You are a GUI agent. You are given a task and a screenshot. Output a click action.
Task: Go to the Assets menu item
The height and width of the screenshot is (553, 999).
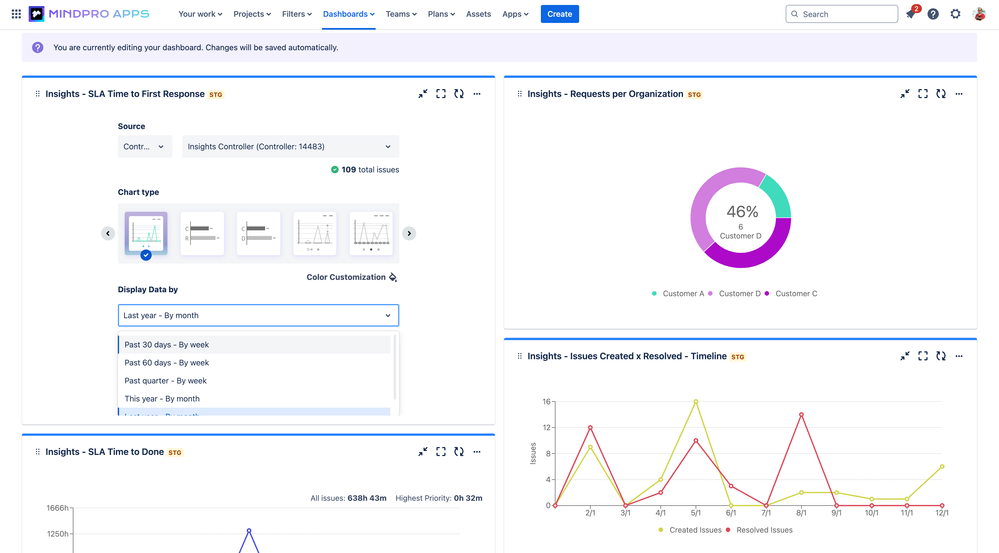tap(478, 14)
